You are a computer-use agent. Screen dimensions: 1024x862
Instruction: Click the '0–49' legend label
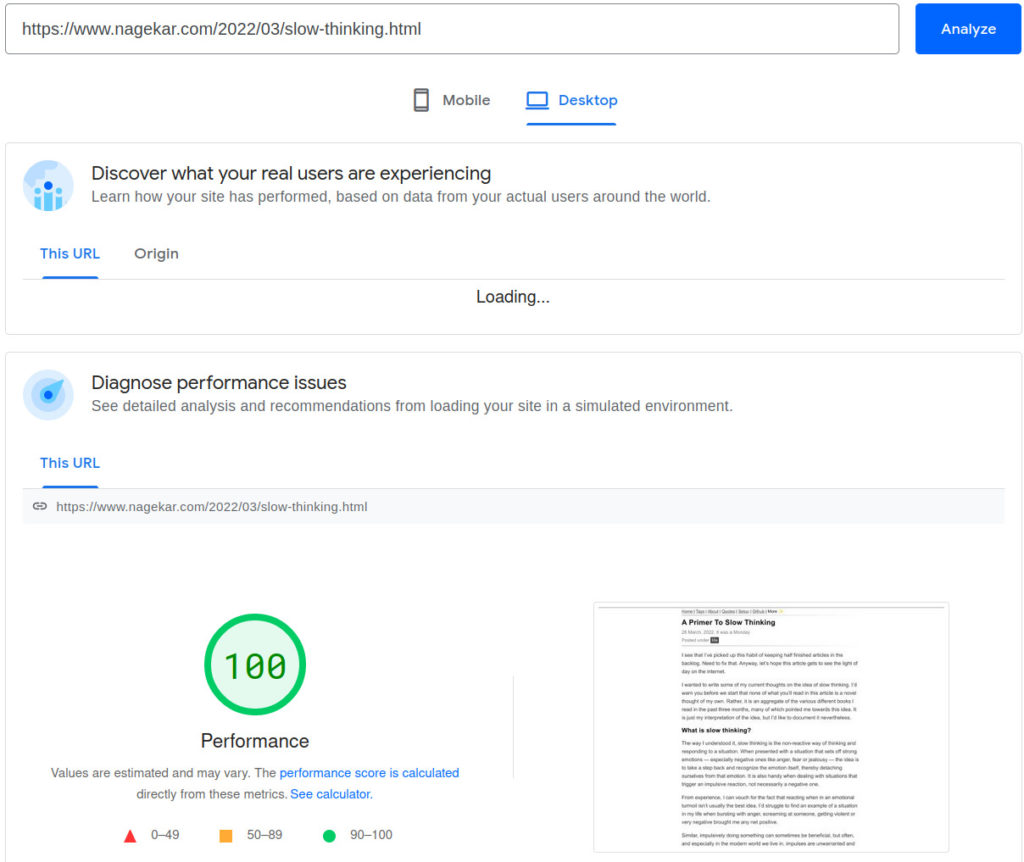pyautogui.click(x=165, y=835)
